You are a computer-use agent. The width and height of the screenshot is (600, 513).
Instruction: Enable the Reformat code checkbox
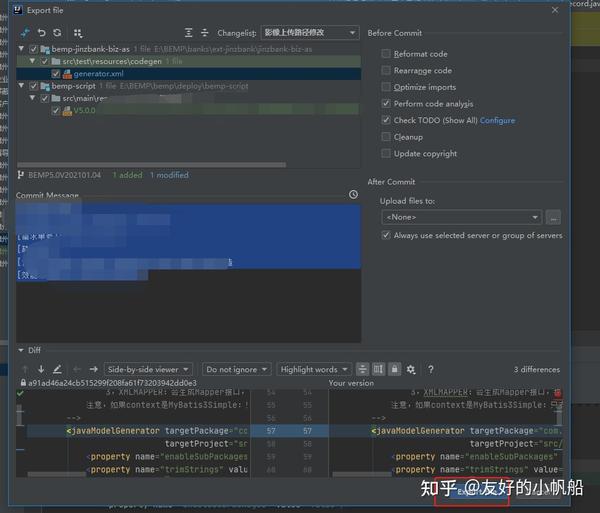tap(386, 54)
